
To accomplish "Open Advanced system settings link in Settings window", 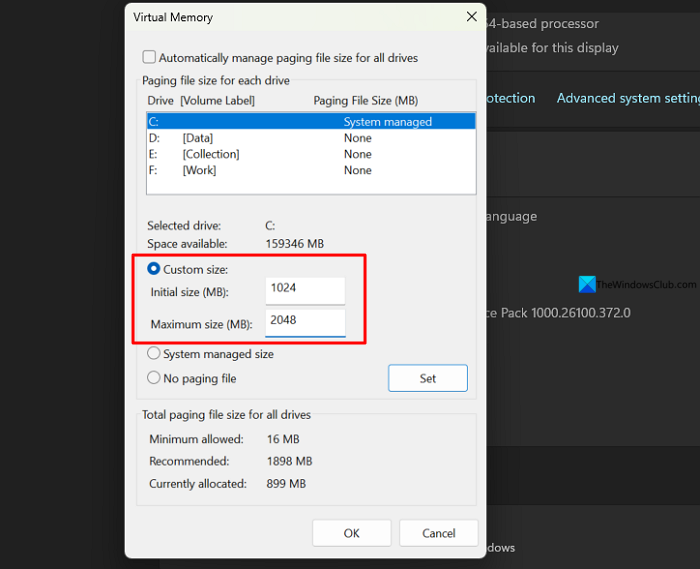I will (x=628, y=98).
